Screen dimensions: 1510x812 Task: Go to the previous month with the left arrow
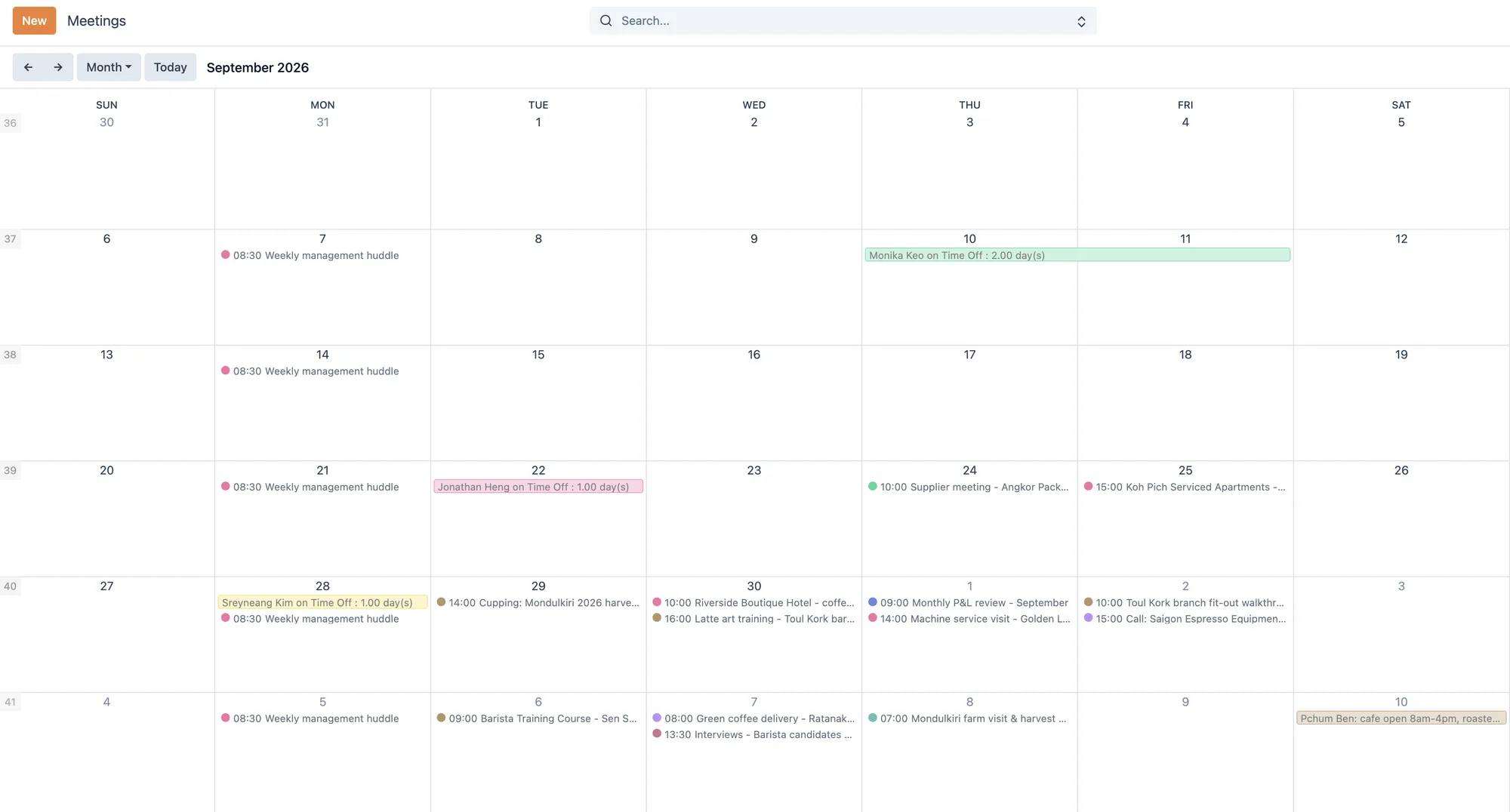28,67
